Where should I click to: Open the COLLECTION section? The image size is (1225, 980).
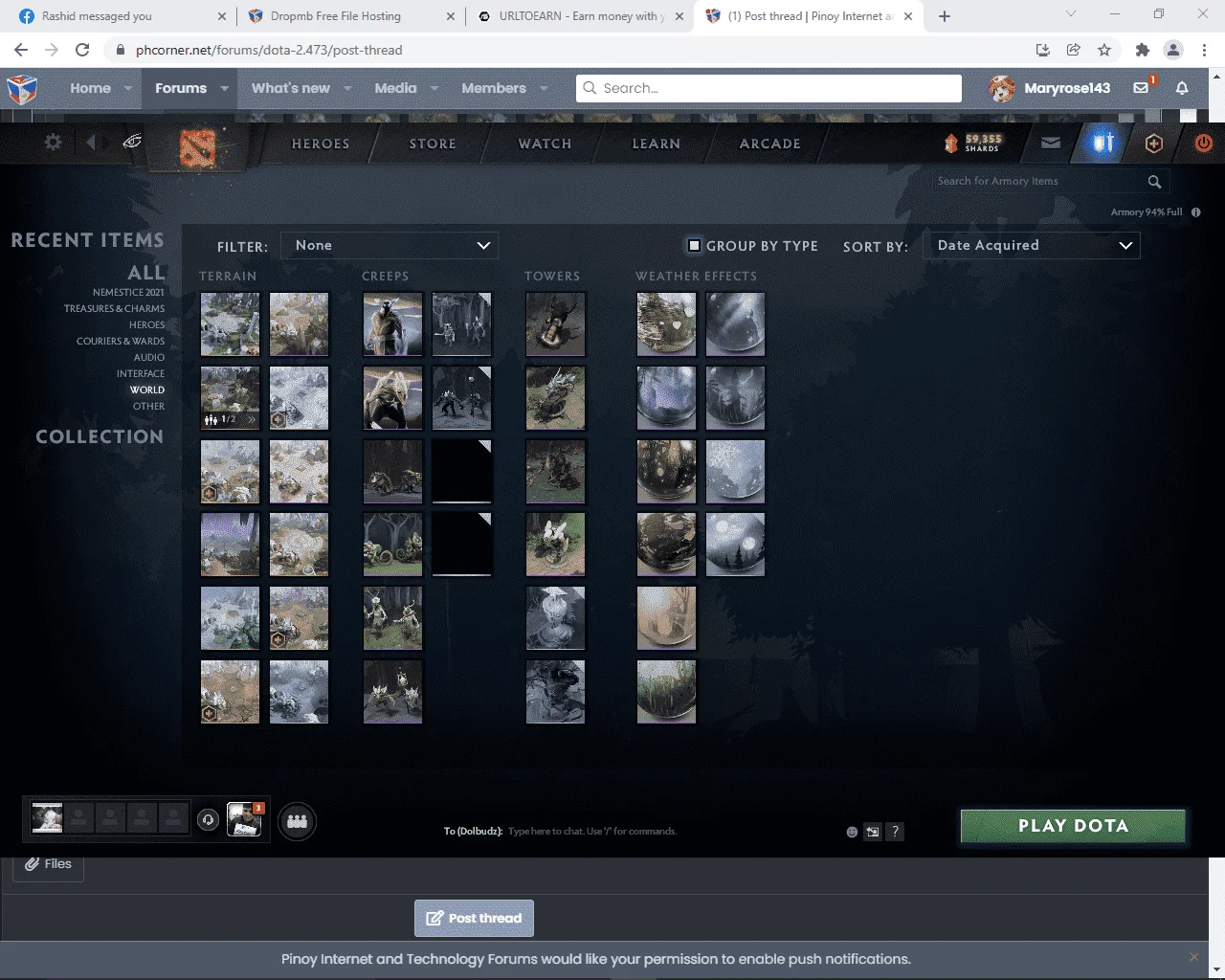[x=100, y=436]
